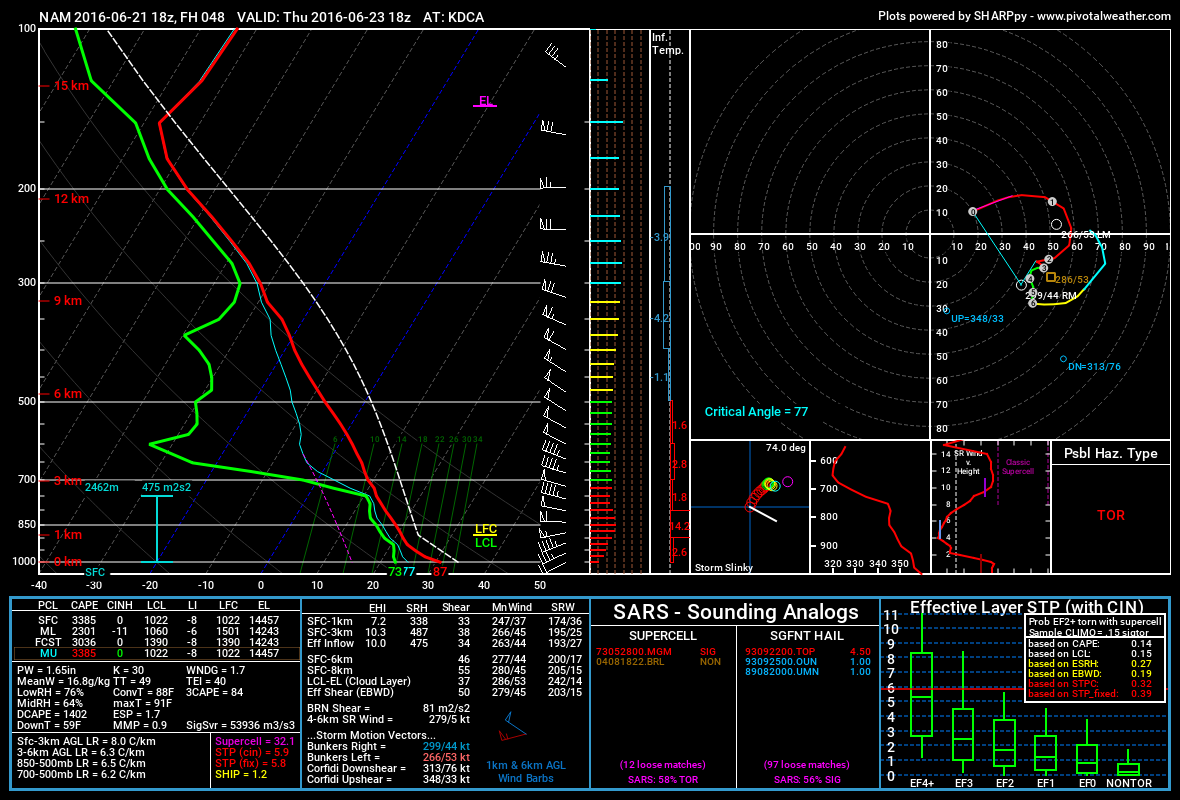This screenshot has height=800, width=1180.
Task: Click the SARS: 56% SIG summary
Action: 806,780
